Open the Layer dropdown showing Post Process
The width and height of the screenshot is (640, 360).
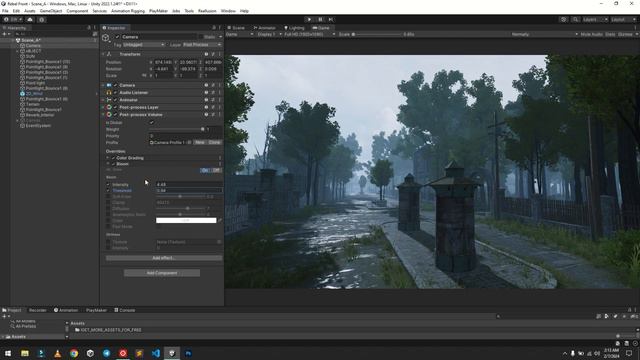coord(202,44)
